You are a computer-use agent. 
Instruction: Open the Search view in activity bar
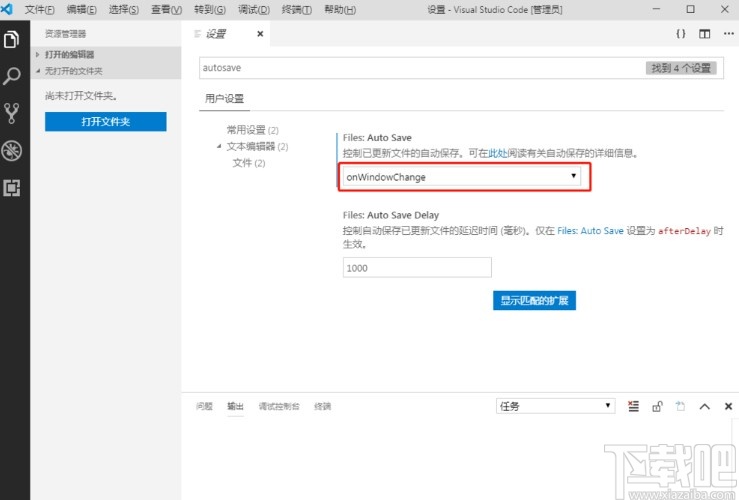pos(11,75)
